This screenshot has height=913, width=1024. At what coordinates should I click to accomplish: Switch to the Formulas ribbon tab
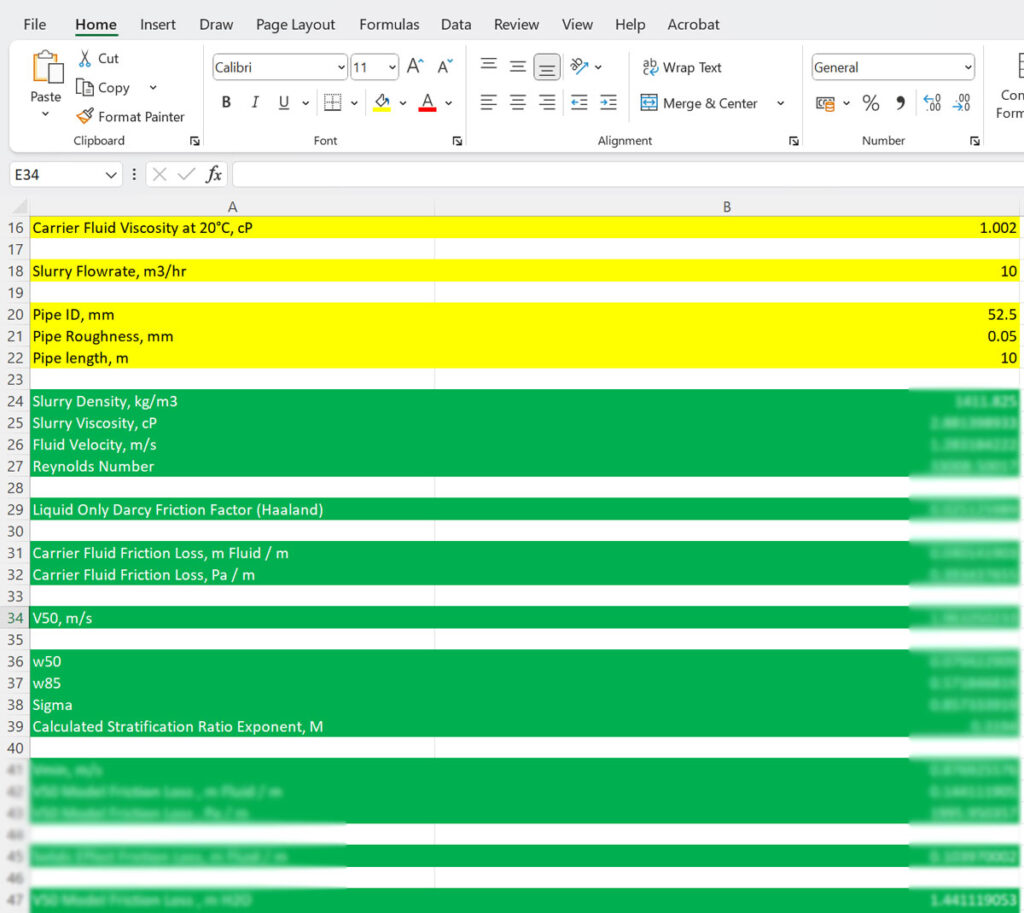pyautogui.click(x=389, y=24)
